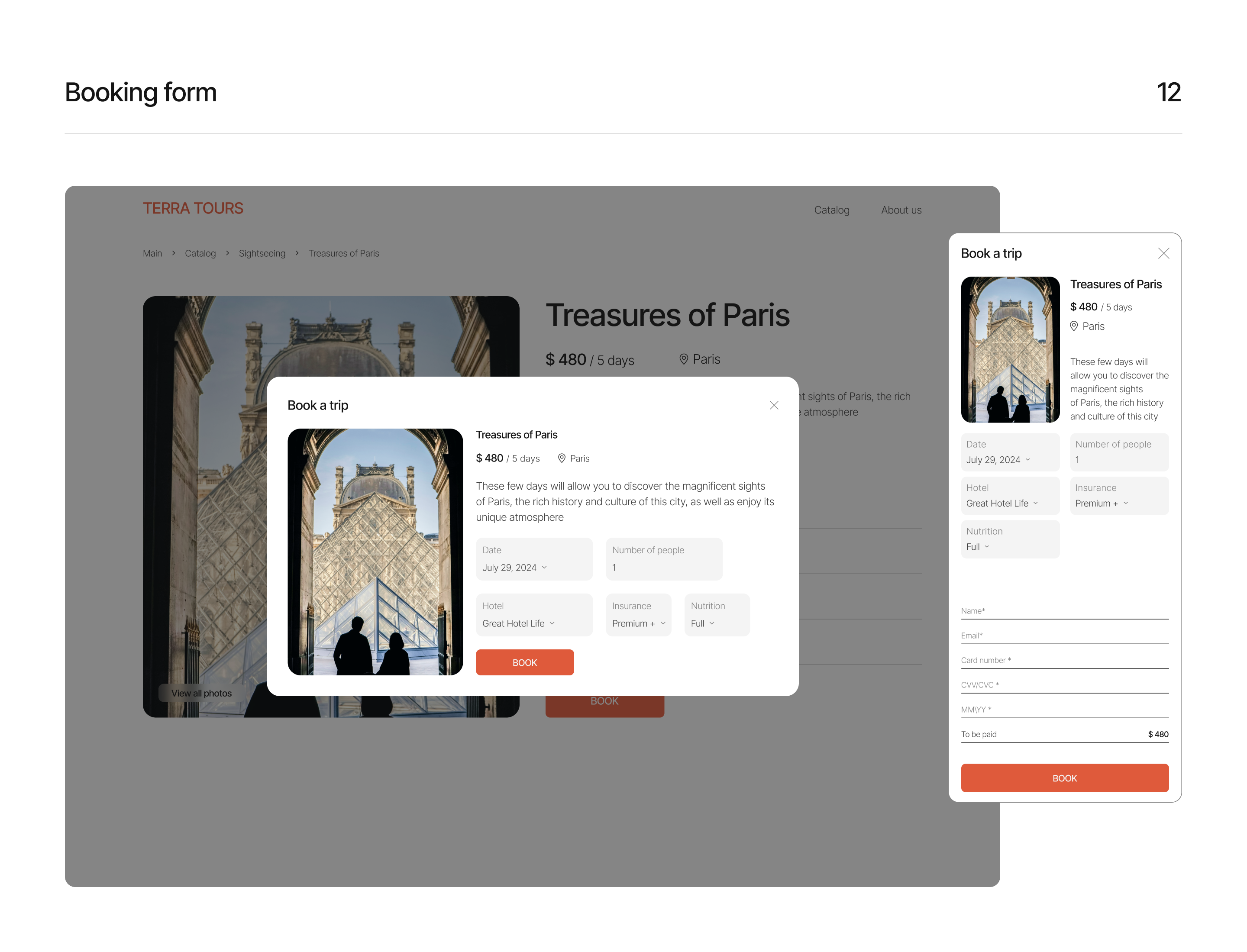Close the mobile Book a trip panel
Viewport: 1247px width, 952px height.
tap(1163, 253)
